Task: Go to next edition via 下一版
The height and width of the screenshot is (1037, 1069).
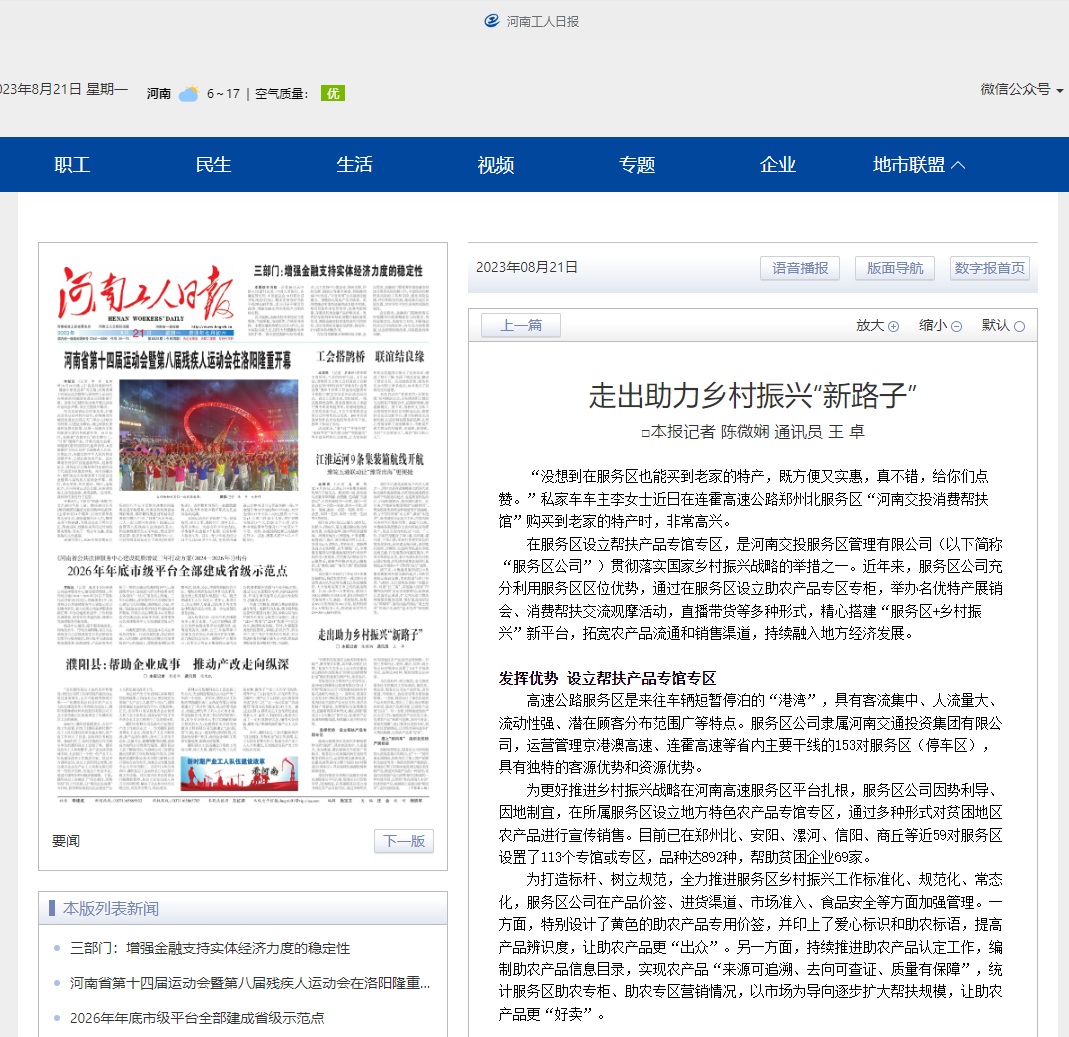Action: click(403, 841)
